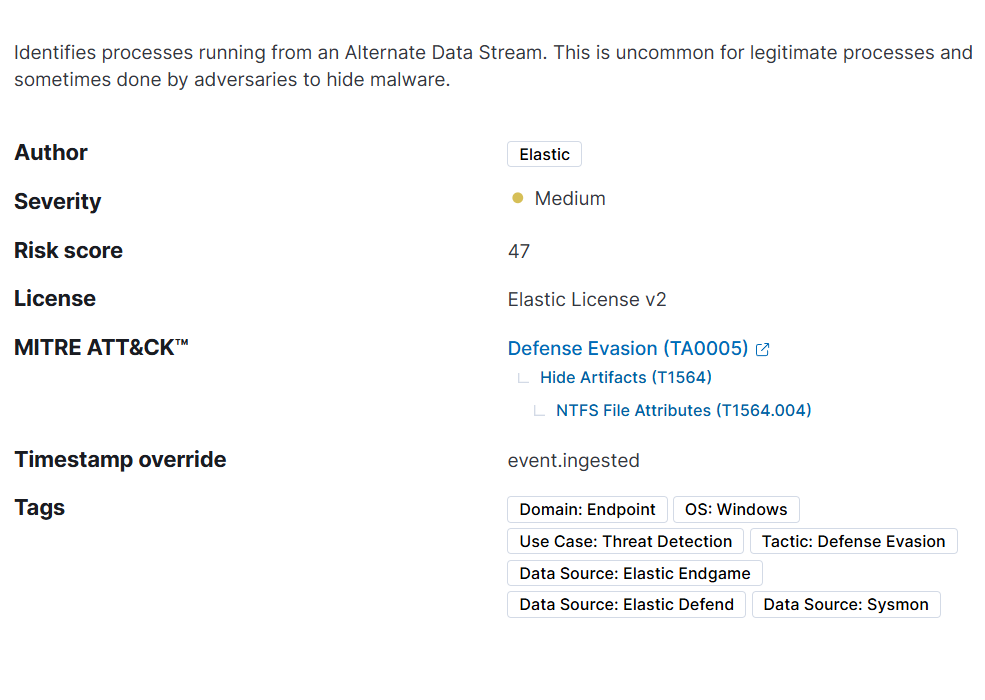The image size is (985, 700).
Task: Click the event.ingested timestamp override value
Action: [x=574, y=461]
